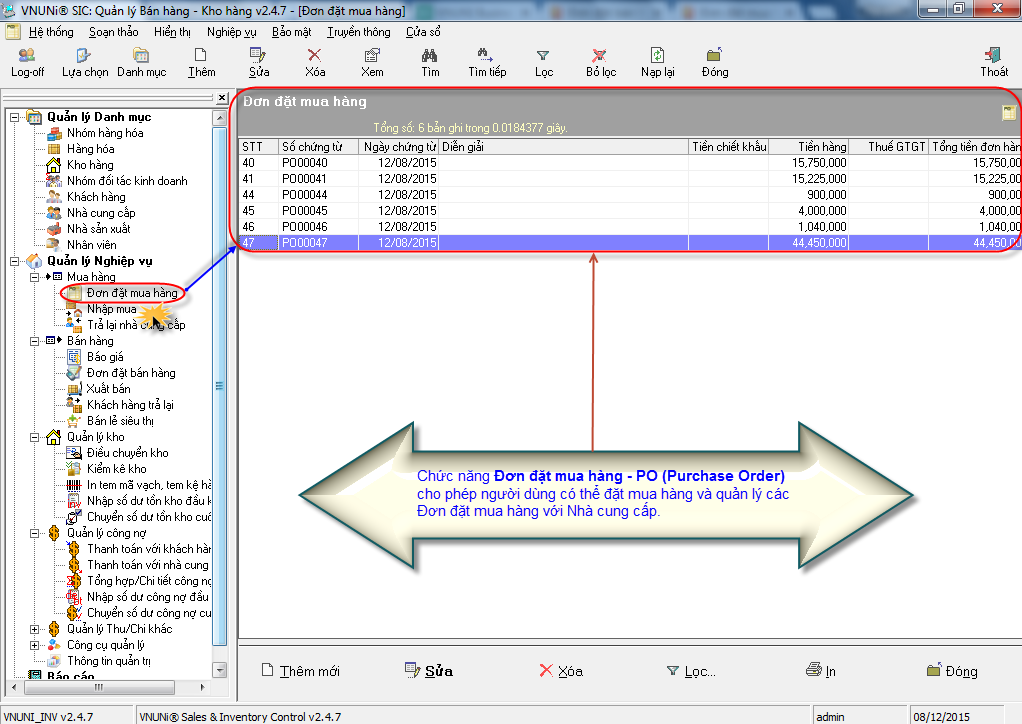The height and width of the screenshot is (724, 1022).
Task: Click the Nạp lại (reload) toolbar icon
Action: tap(657, 56)
